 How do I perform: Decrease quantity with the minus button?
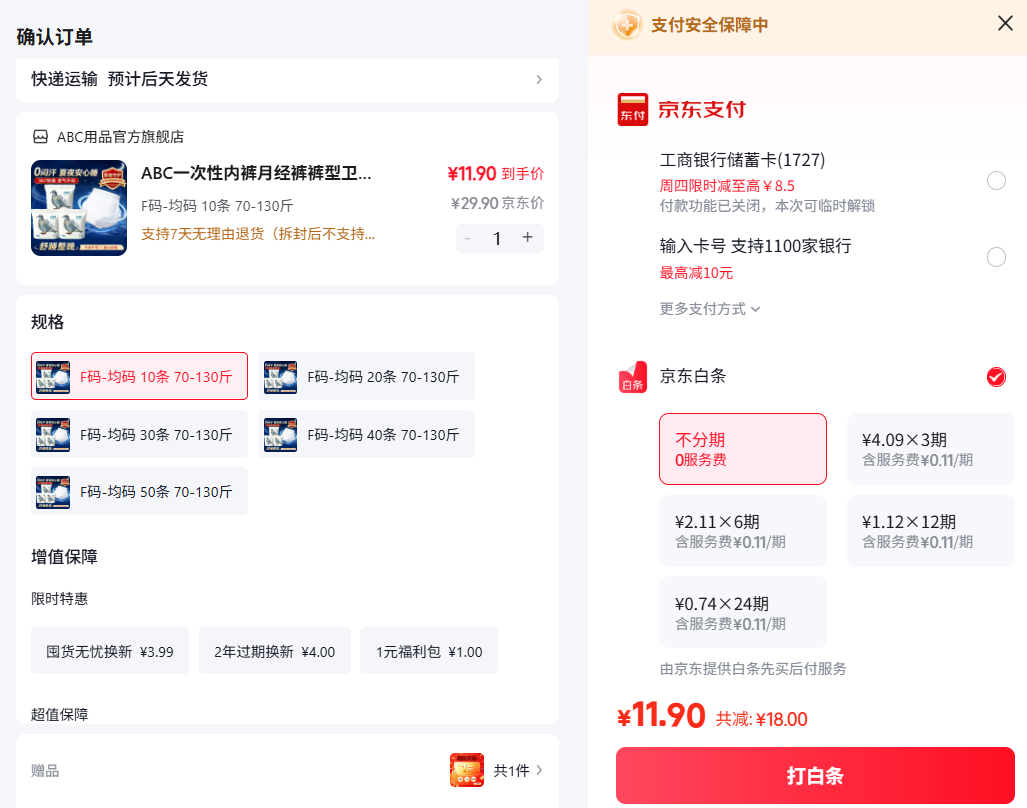click(468, 238)
